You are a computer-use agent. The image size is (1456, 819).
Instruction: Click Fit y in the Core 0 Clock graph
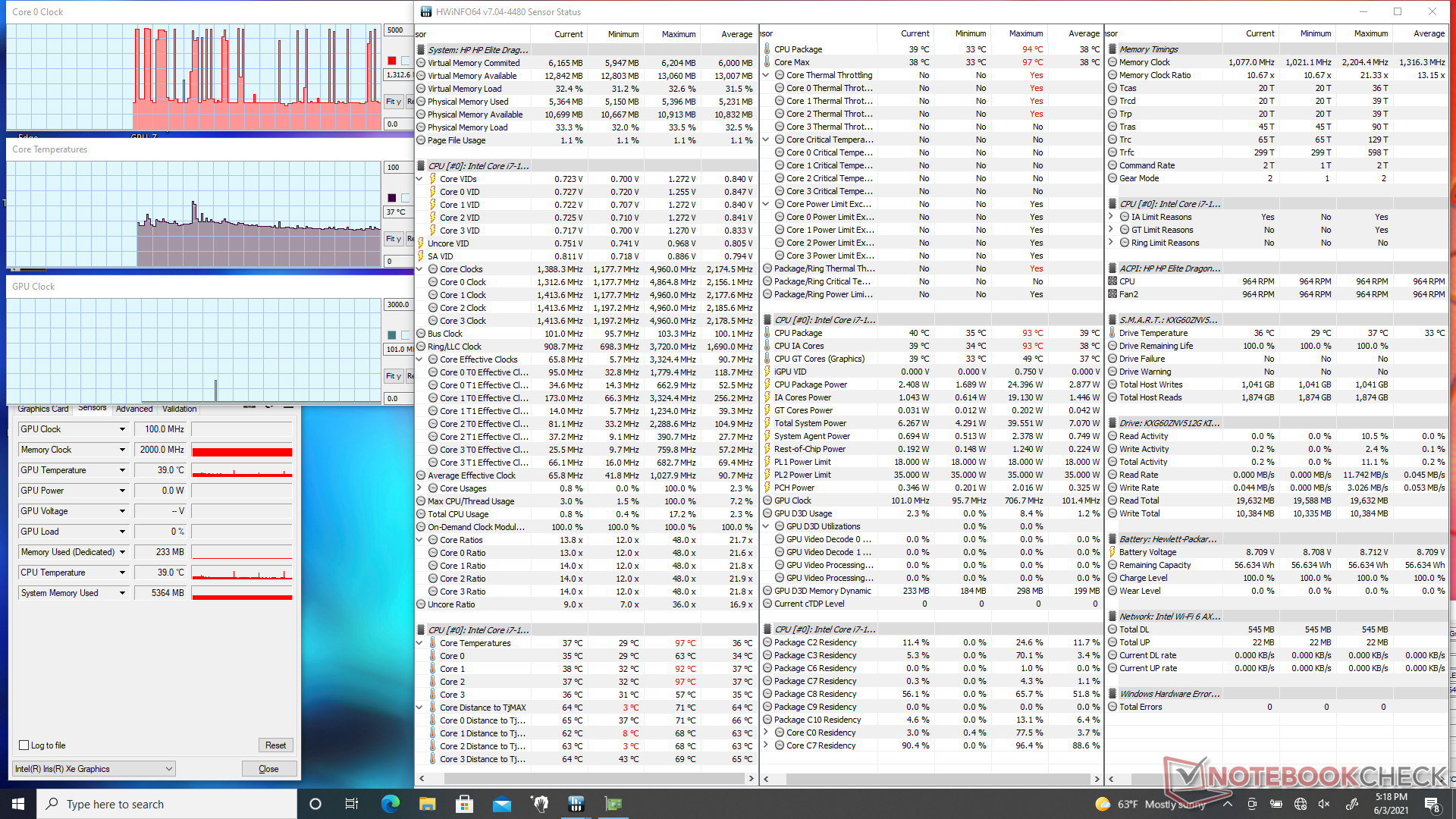[393, 102]
